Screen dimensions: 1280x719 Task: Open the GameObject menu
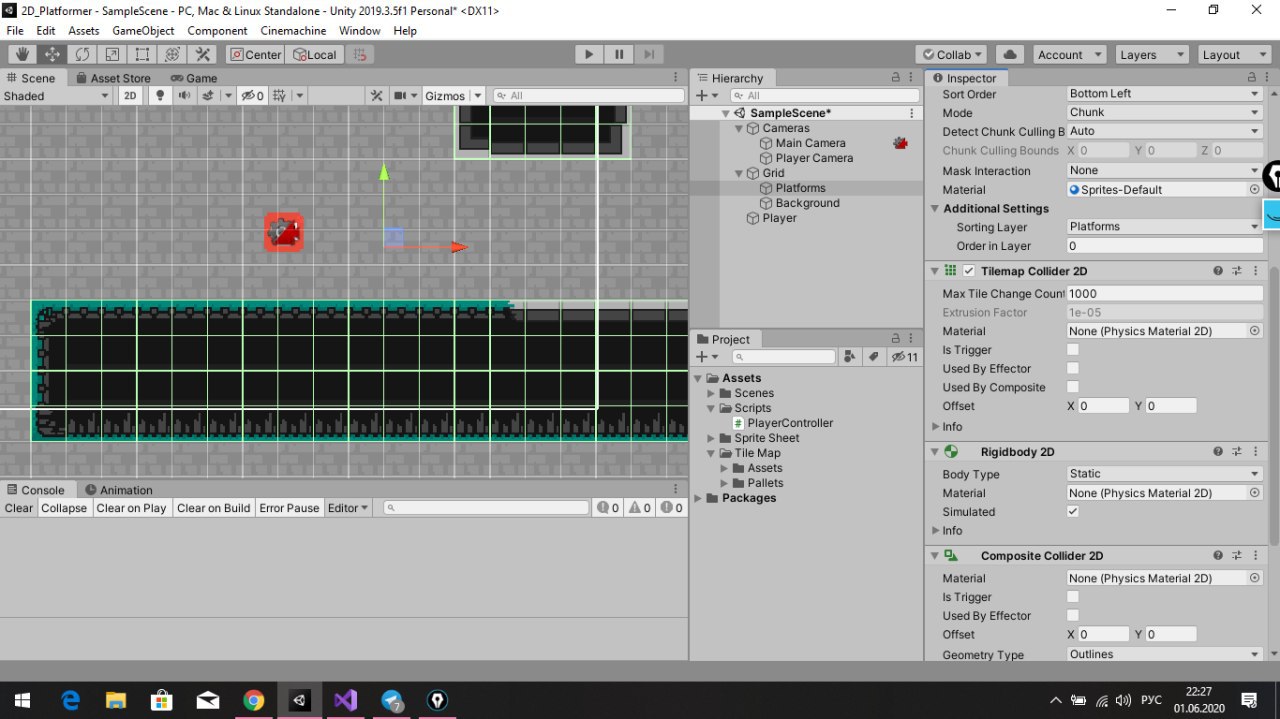pyautogui.click(x=143, y=31)
